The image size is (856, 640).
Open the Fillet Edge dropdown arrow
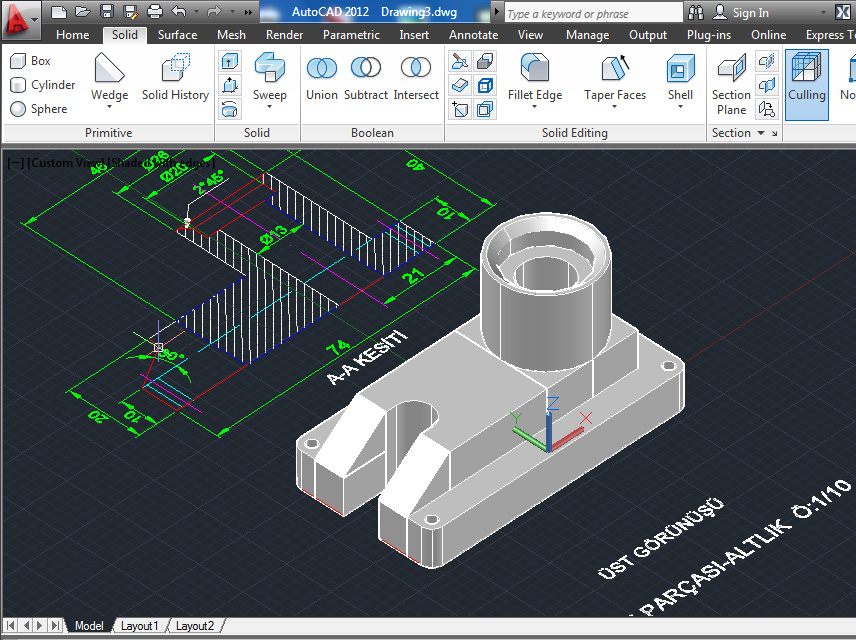[x=535, y=108]
